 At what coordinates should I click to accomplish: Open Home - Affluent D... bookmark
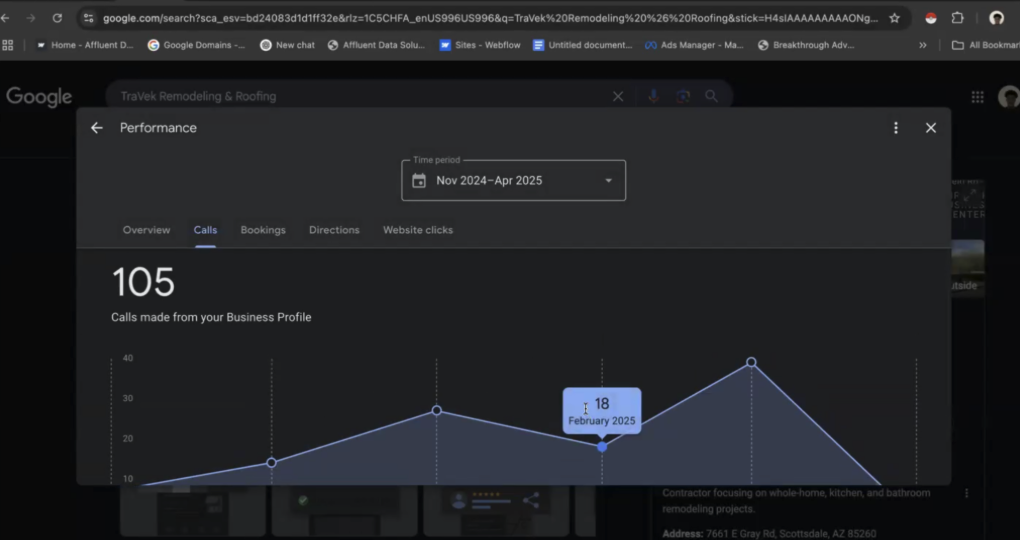pyautogui.click(x=85, y=45)
